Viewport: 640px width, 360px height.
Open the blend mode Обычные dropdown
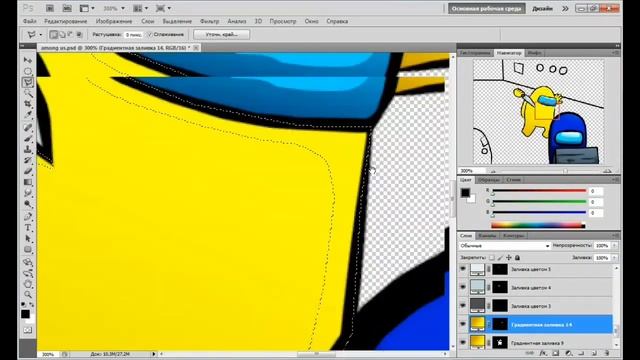[504, 246]
